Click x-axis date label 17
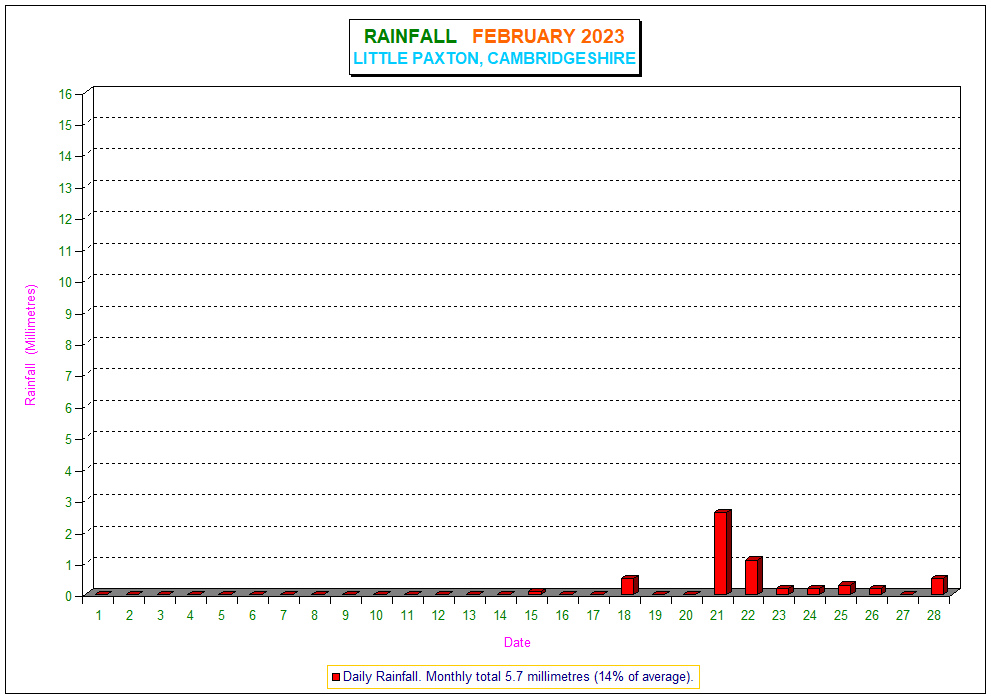 pos(593,616)
